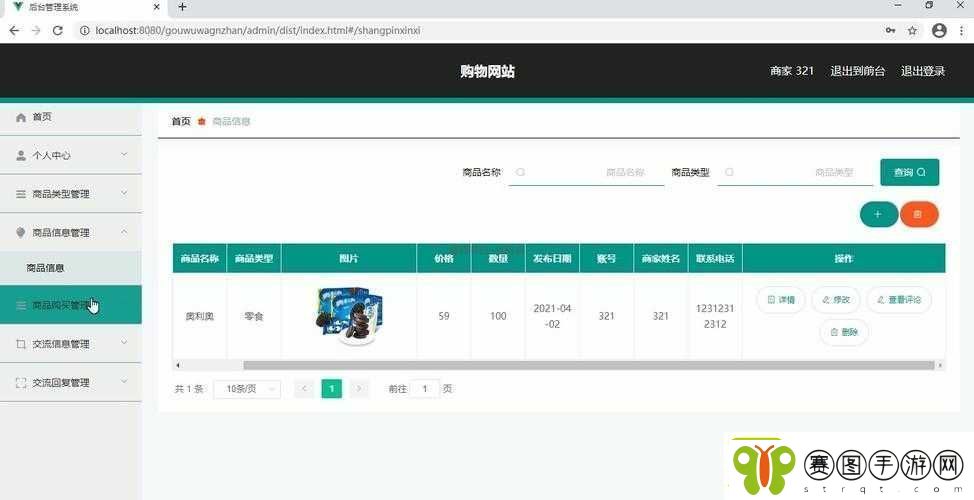The width and height of the screenshot is (974, 500).
Task: Click the 零食 product type cell
Action: (x=254, y=316)
